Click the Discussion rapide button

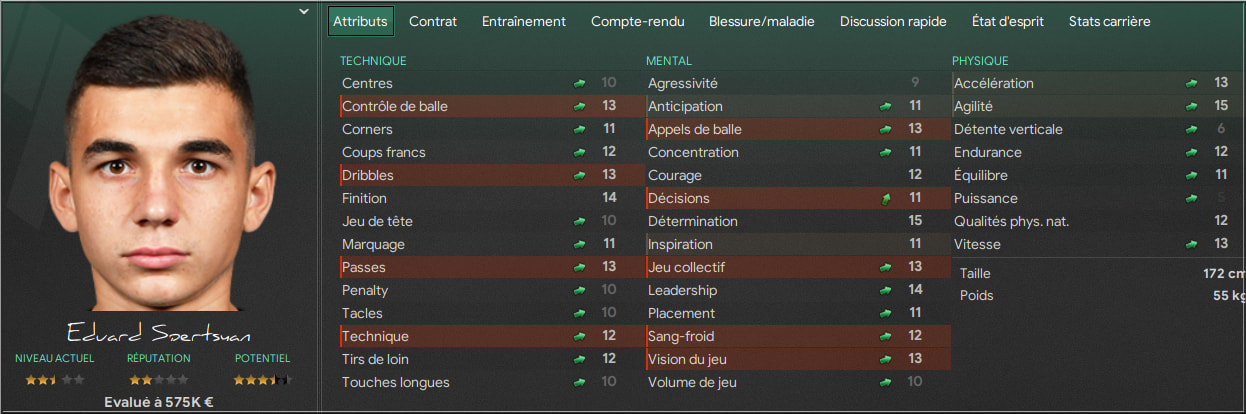click(893, 21)
